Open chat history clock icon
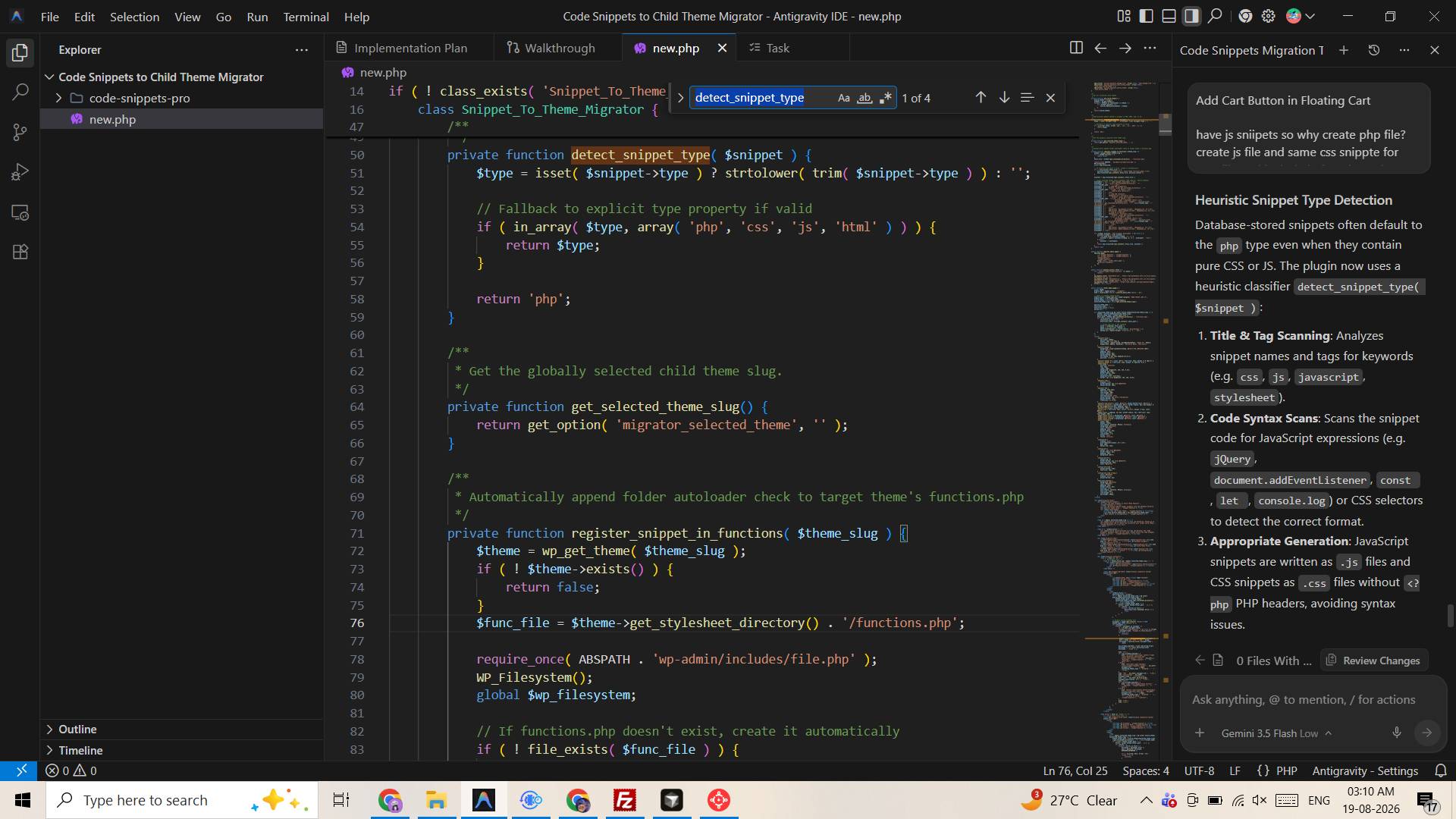Viewport: 1456px width, 819px height. (1373, 50)
